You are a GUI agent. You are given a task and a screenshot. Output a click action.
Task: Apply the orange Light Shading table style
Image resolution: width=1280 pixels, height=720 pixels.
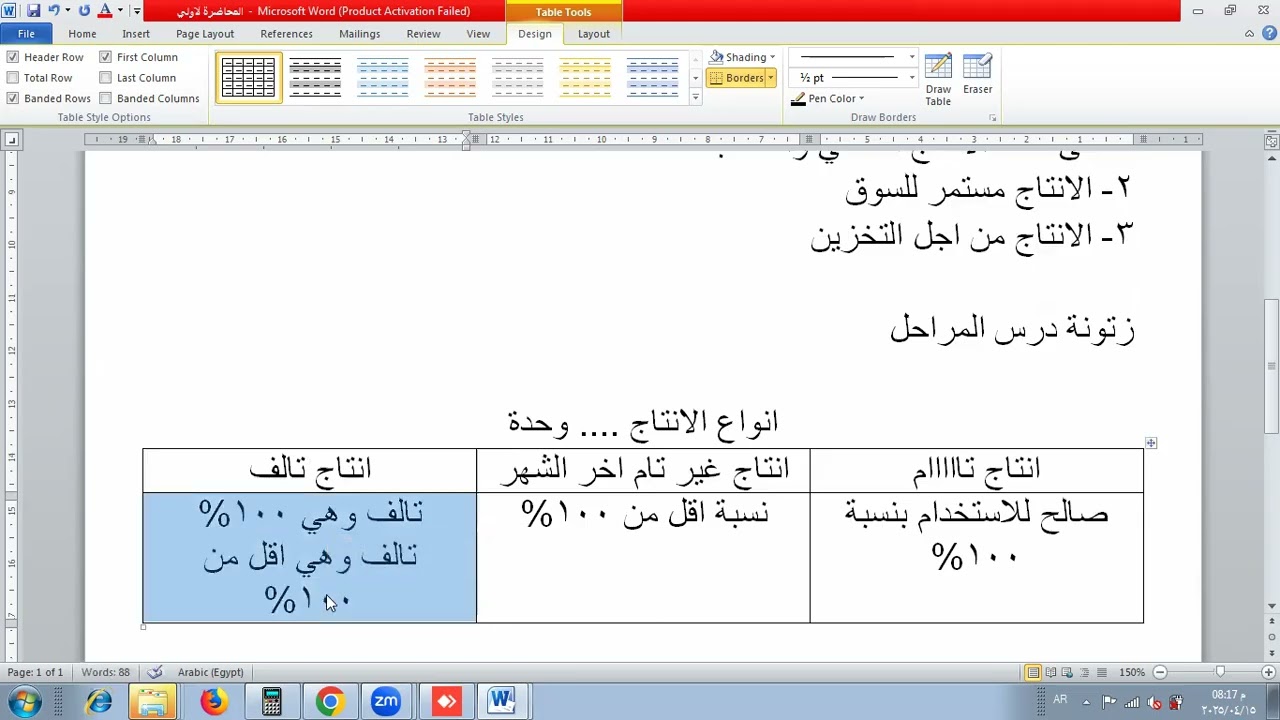coord(450,77)
